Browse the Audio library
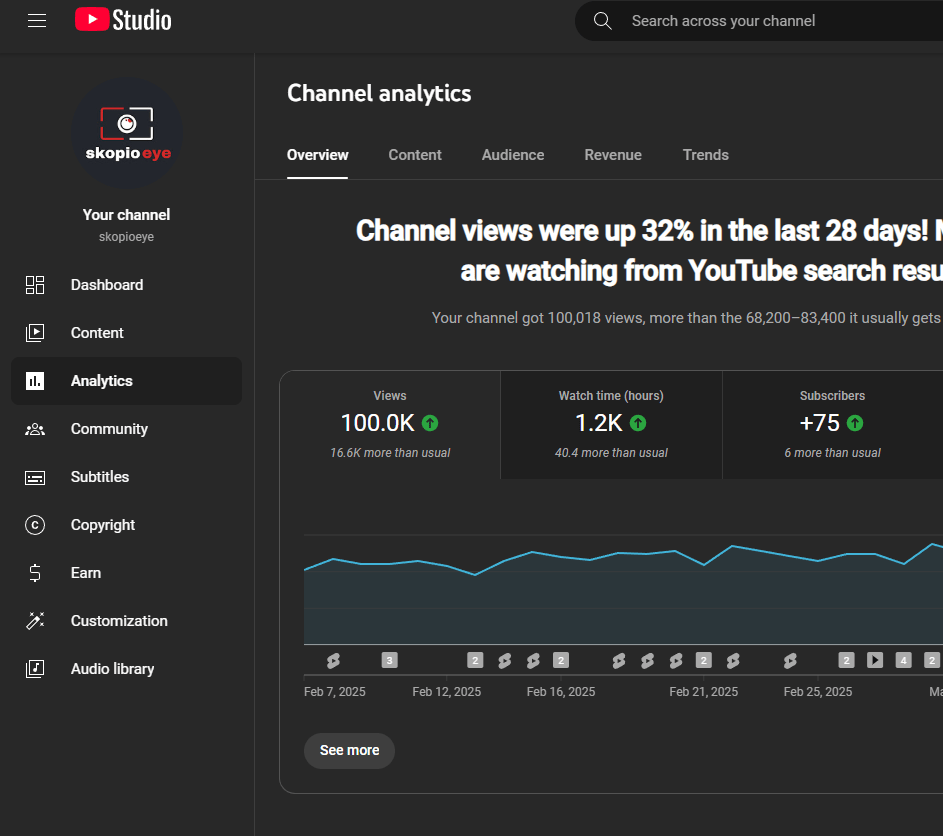This screenshot has width=943, height=836. click(112, 669)
